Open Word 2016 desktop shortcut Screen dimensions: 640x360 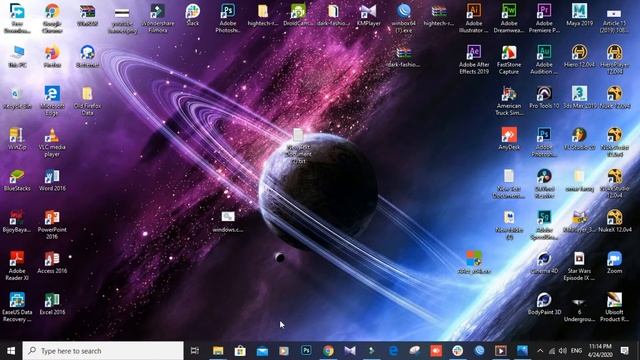click(x=52, y=180)
